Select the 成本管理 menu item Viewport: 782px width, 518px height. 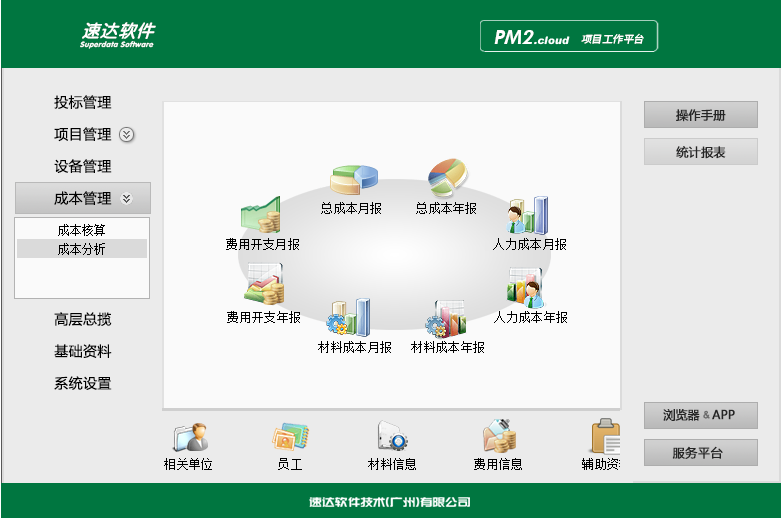[x=83, y=198]
